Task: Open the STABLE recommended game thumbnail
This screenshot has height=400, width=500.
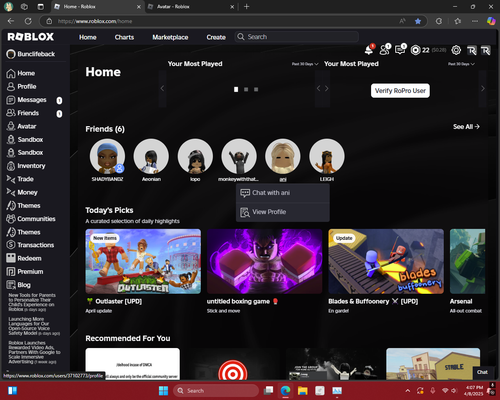Action: click(x=433, y=364)
